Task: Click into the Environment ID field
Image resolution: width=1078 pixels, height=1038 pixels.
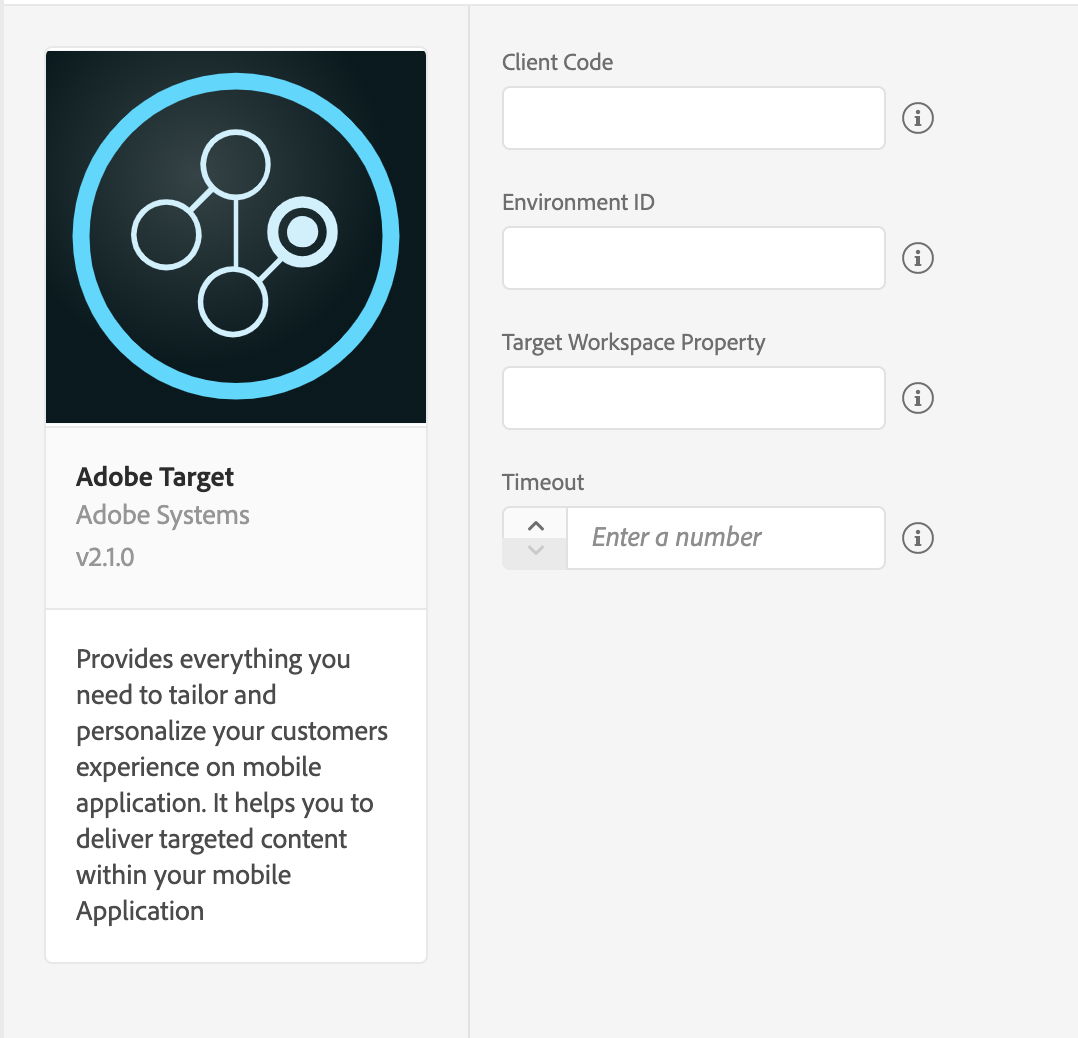Action: (x=693, y=258)
